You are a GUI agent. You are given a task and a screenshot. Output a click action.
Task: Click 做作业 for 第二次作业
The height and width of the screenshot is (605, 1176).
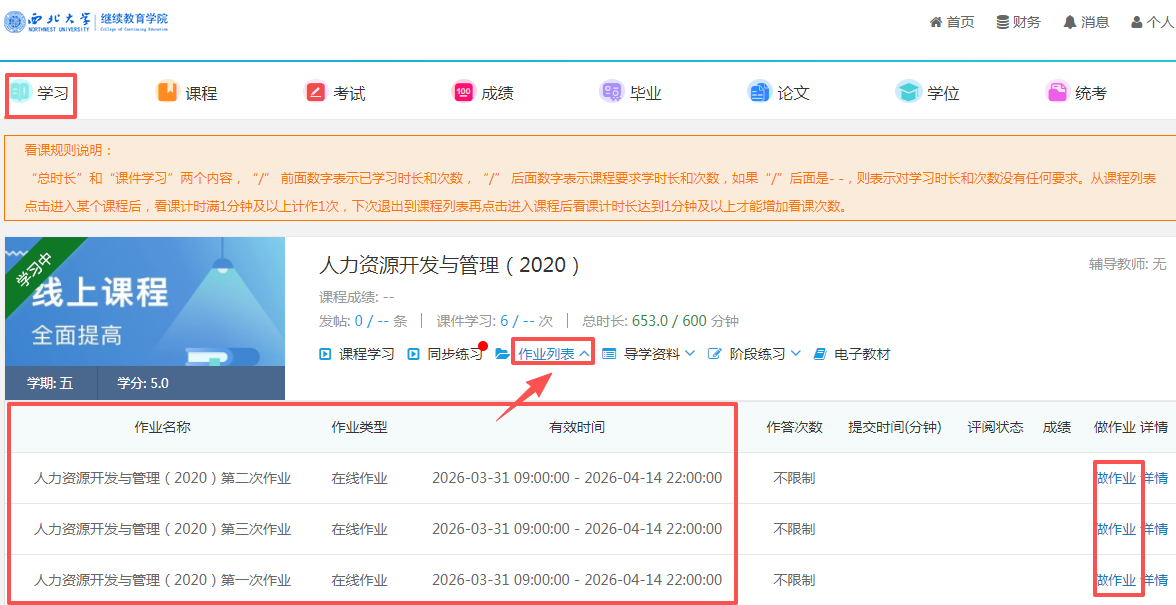point(1116,478)
